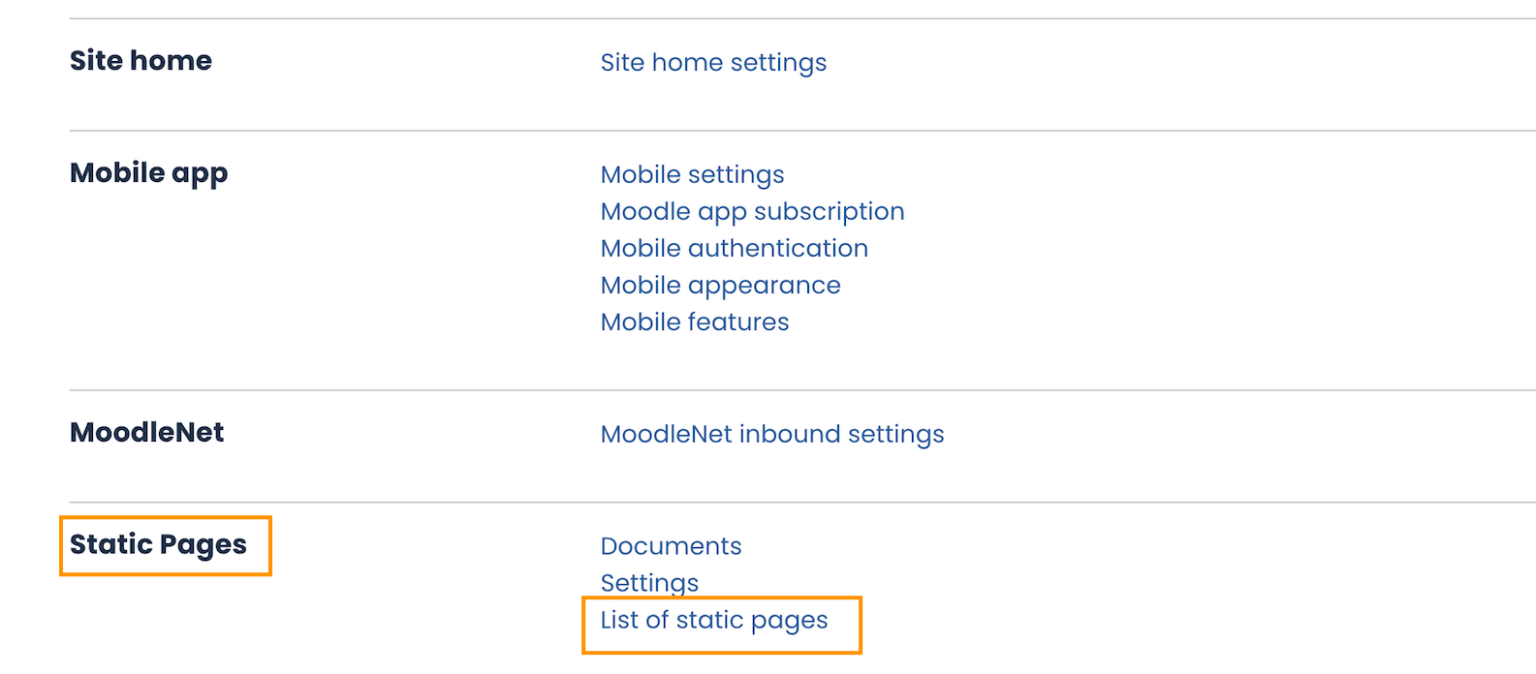Click the MoodleNet section heading
The image size is (1536, 674).
tap(146, 432)
